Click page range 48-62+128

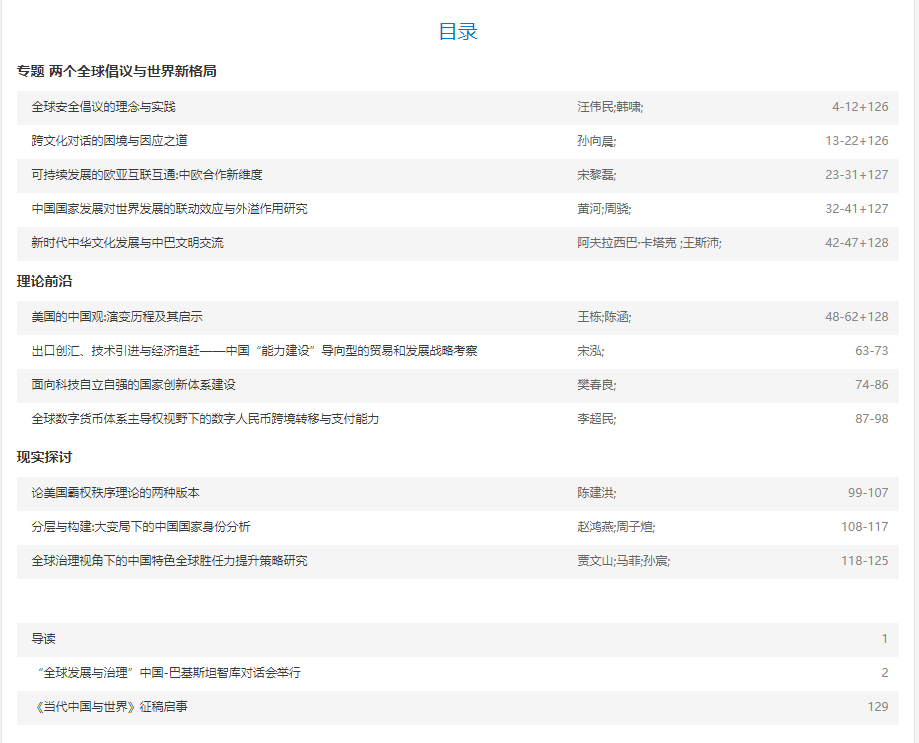pos(856,317)
